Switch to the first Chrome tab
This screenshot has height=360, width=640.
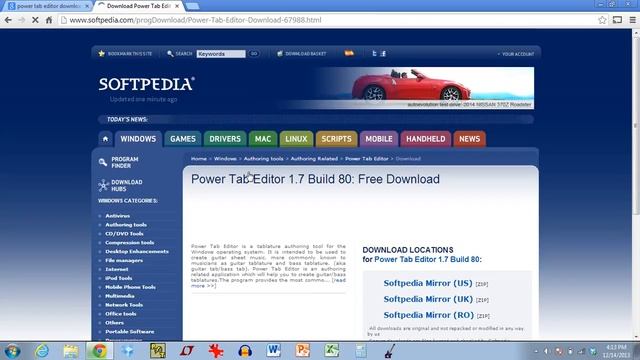click(48, 6)
